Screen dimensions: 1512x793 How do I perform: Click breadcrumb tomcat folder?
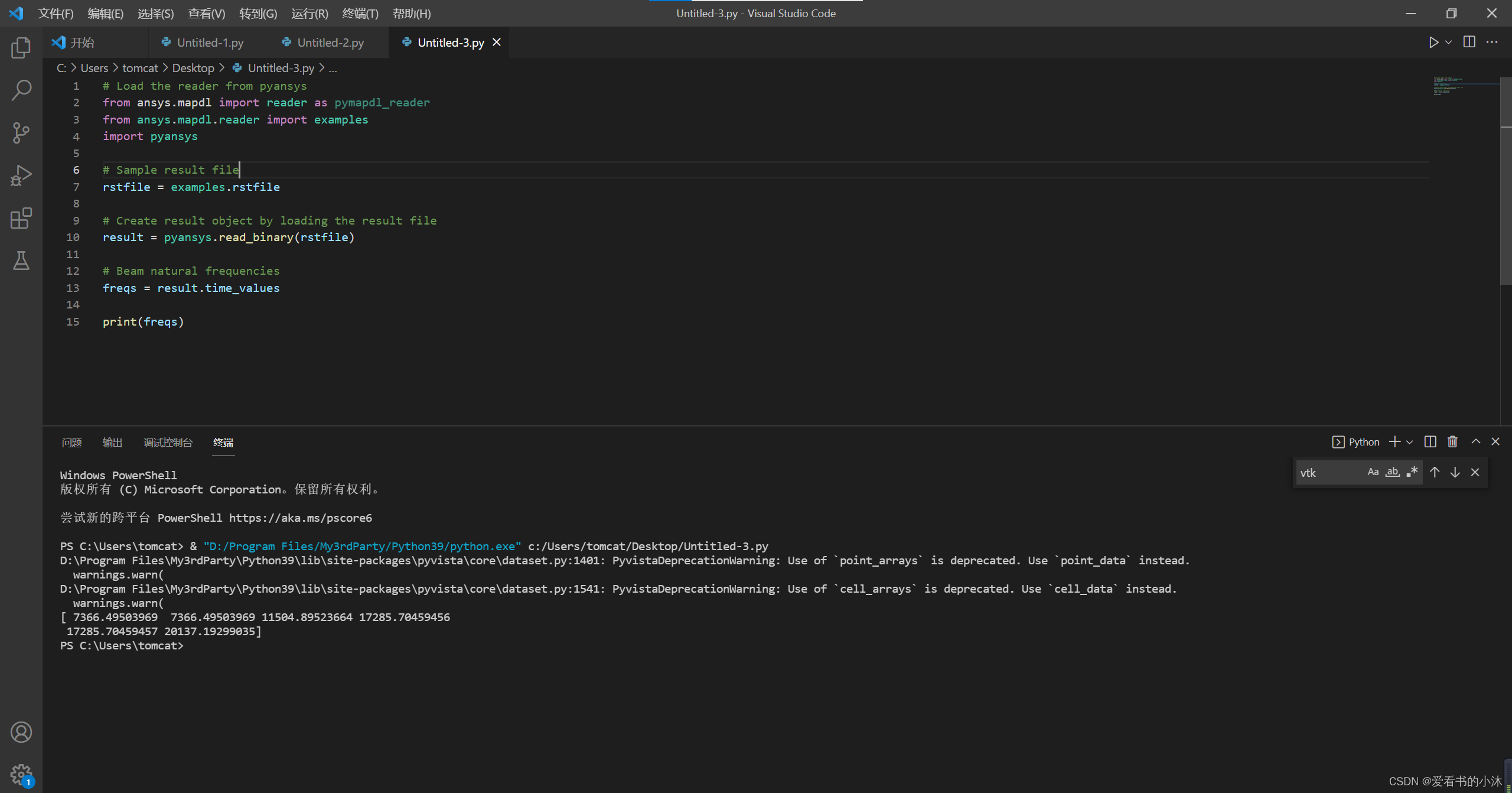140,68
